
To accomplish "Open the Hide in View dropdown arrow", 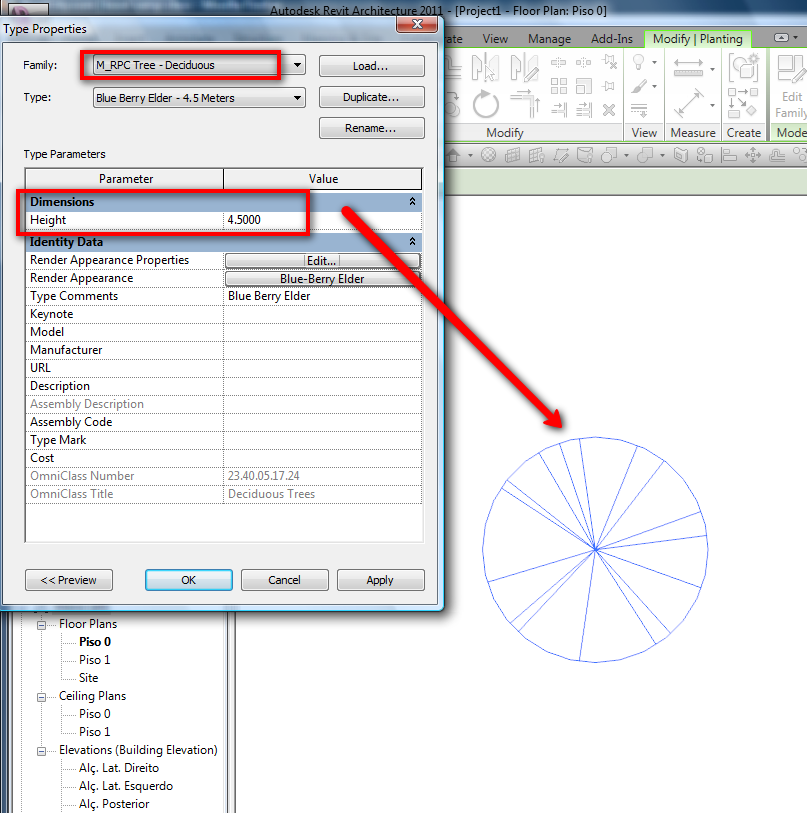I will tap(655, 62).
